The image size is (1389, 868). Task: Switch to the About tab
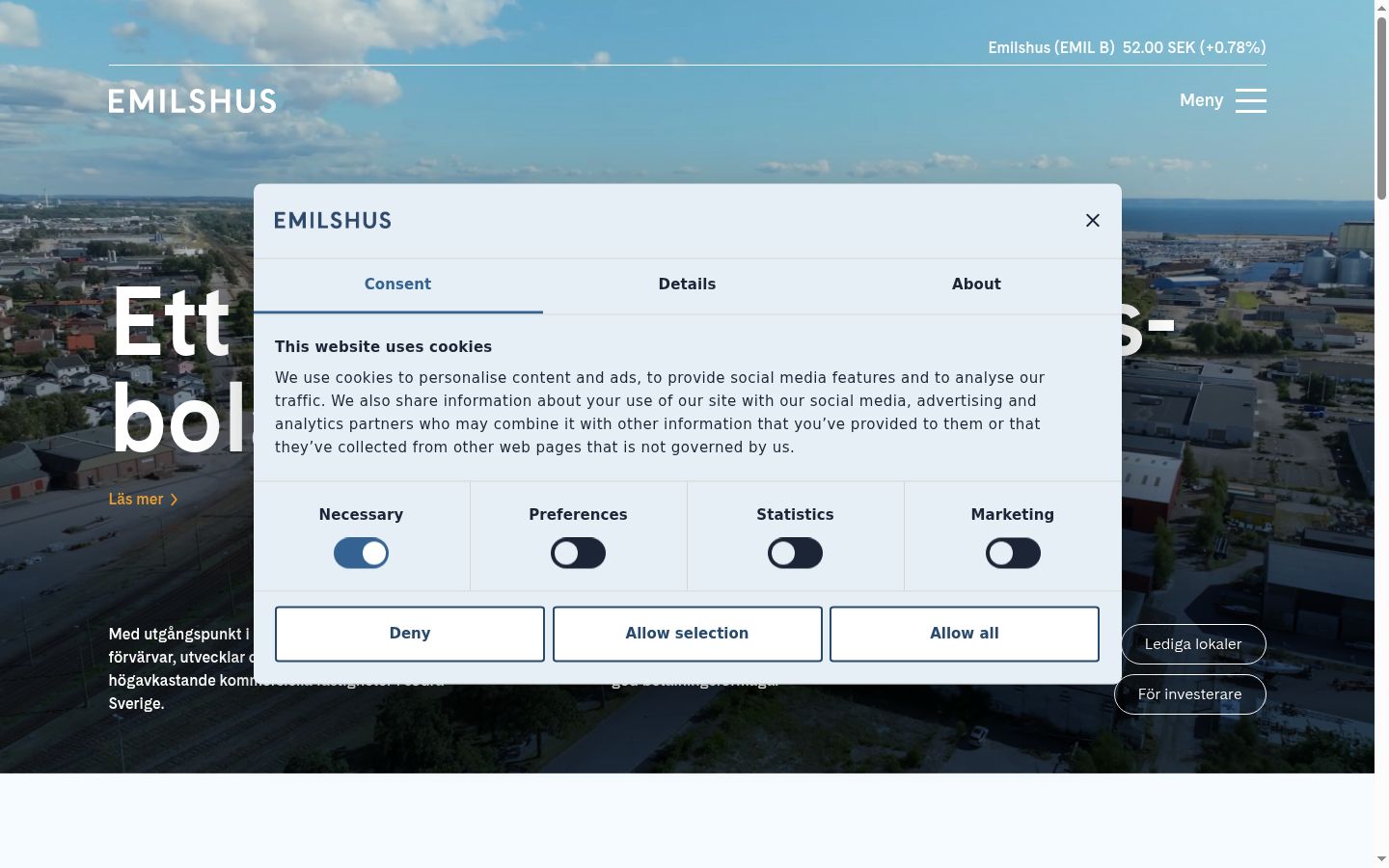(x=976, y=285)
